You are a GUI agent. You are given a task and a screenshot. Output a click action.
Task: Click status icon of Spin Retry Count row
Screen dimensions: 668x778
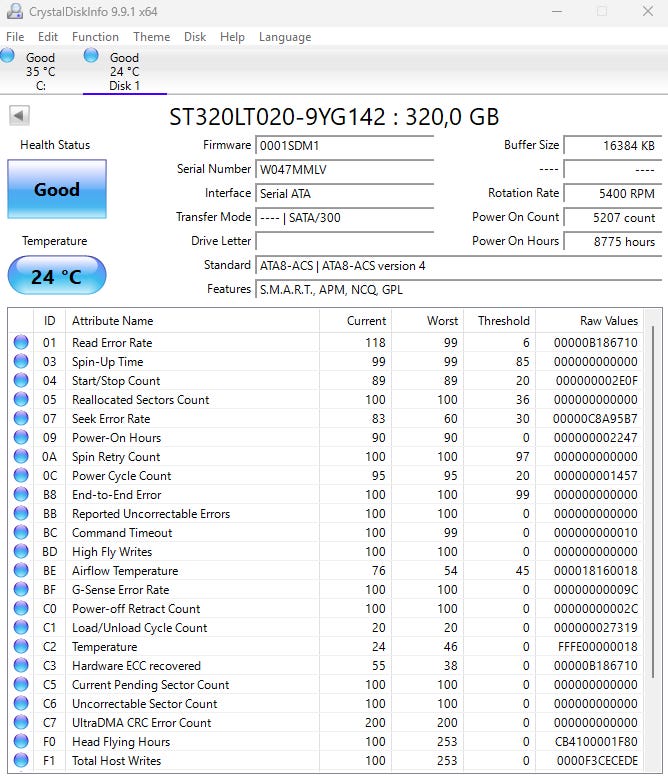point(21,456)
